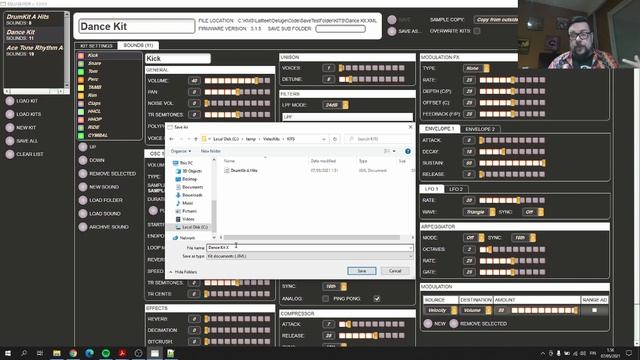
Task: Toggle the Overwrite Kits checkbox
Action: click(x=477, y=31)
